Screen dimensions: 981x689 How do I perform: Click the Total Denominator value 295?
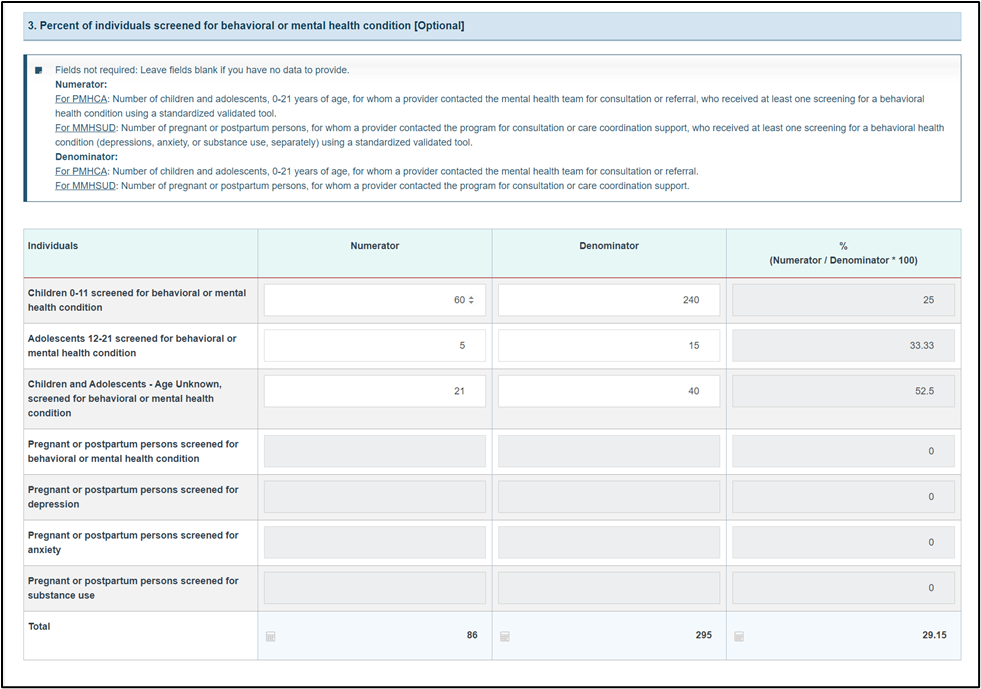(704, 635)
